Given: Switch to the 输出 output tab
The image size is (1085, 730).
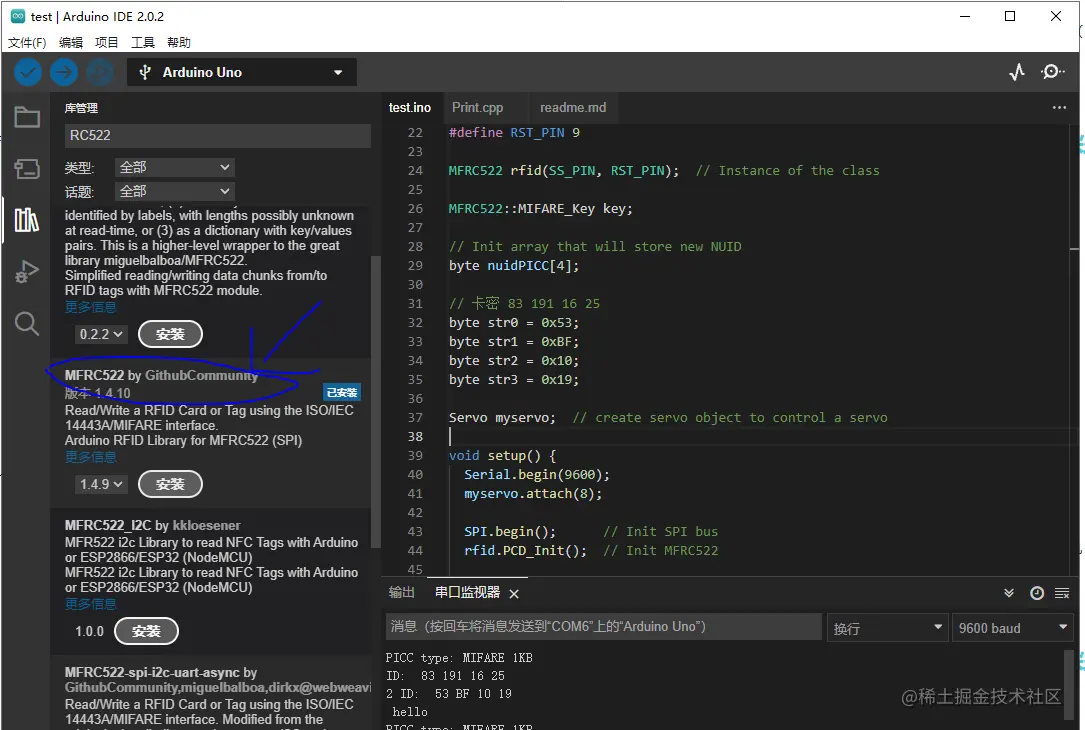Looking at the screenshot, I should [x=401, y=592].
